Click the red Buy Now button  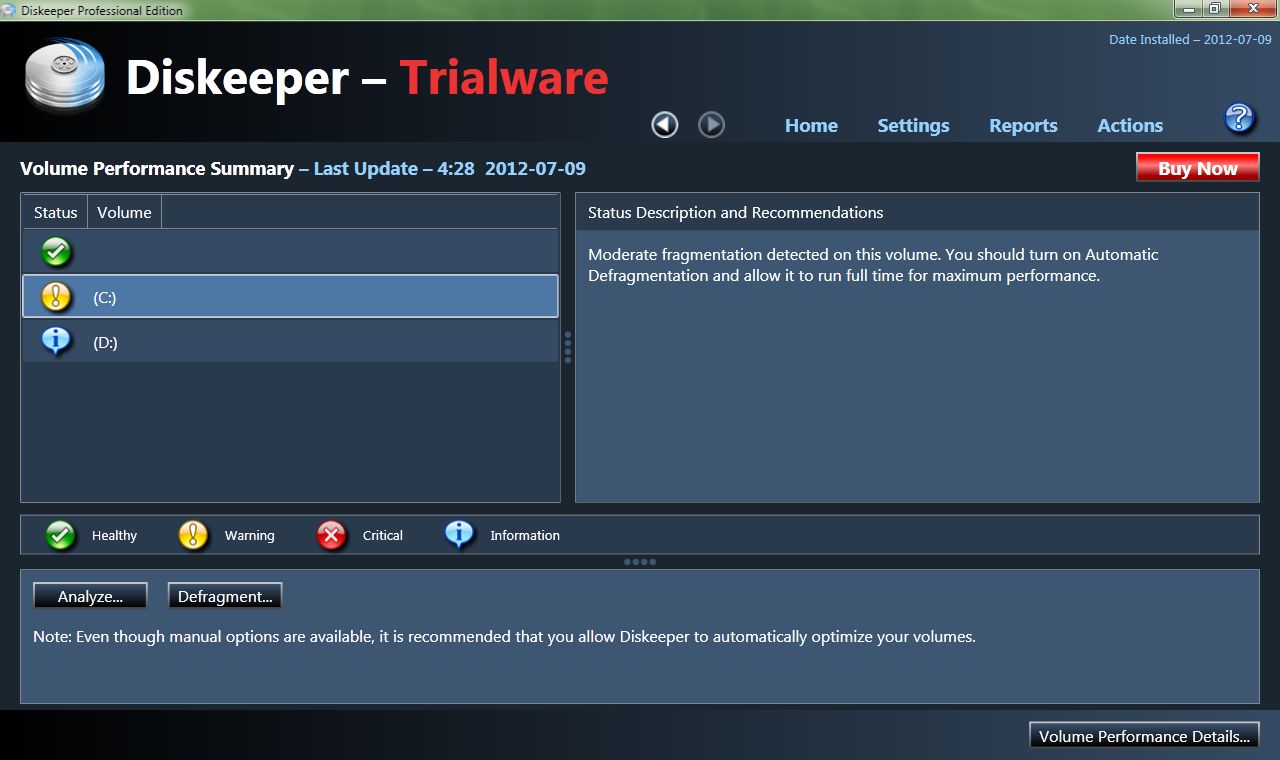tap(1198, 168)
